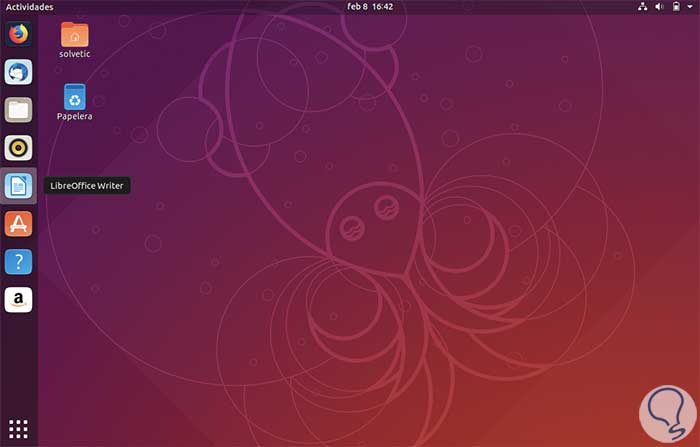Show applications grid
The width and height of the screenshot is (700, 447).
click(x=18, y=429)
